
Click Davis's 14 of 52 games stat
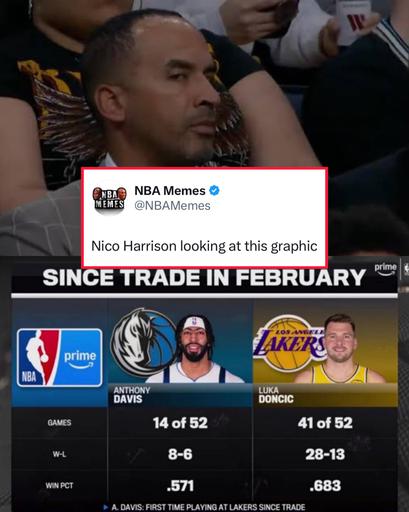[180, 423]
